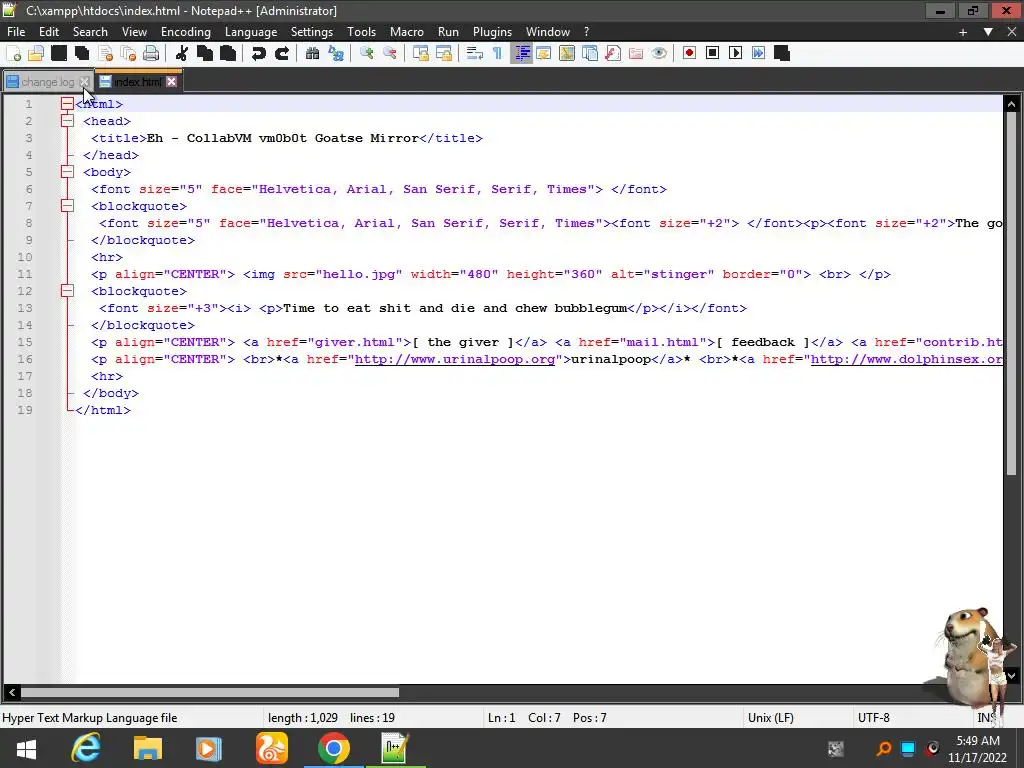Open the tab list dropdown arrow at top right

(x=988, y=31)
